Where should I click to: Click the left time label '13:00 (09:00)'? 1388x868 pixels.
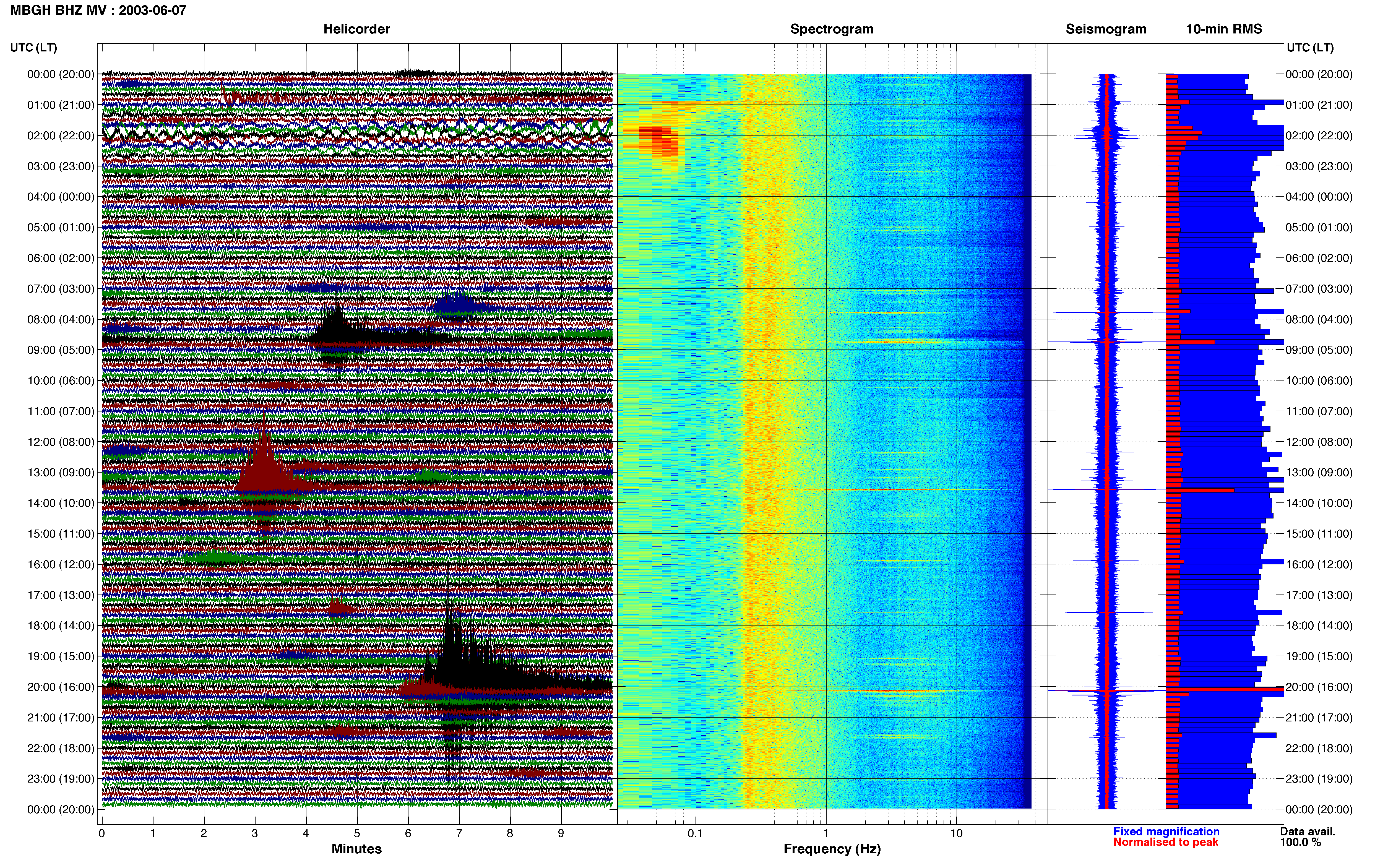pos(61,473)
